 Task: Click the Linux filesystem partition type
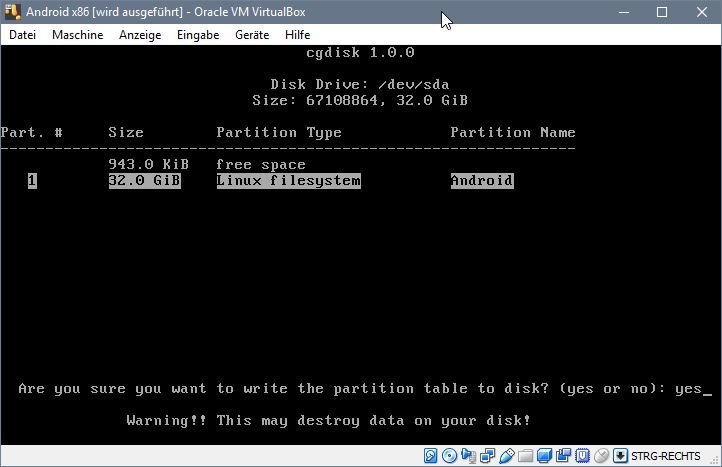(289, 181)
